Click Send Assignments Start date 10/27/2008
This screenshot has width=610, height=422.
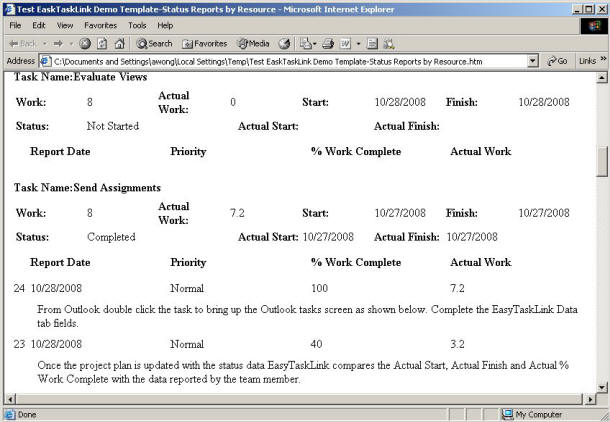(400, 213)
